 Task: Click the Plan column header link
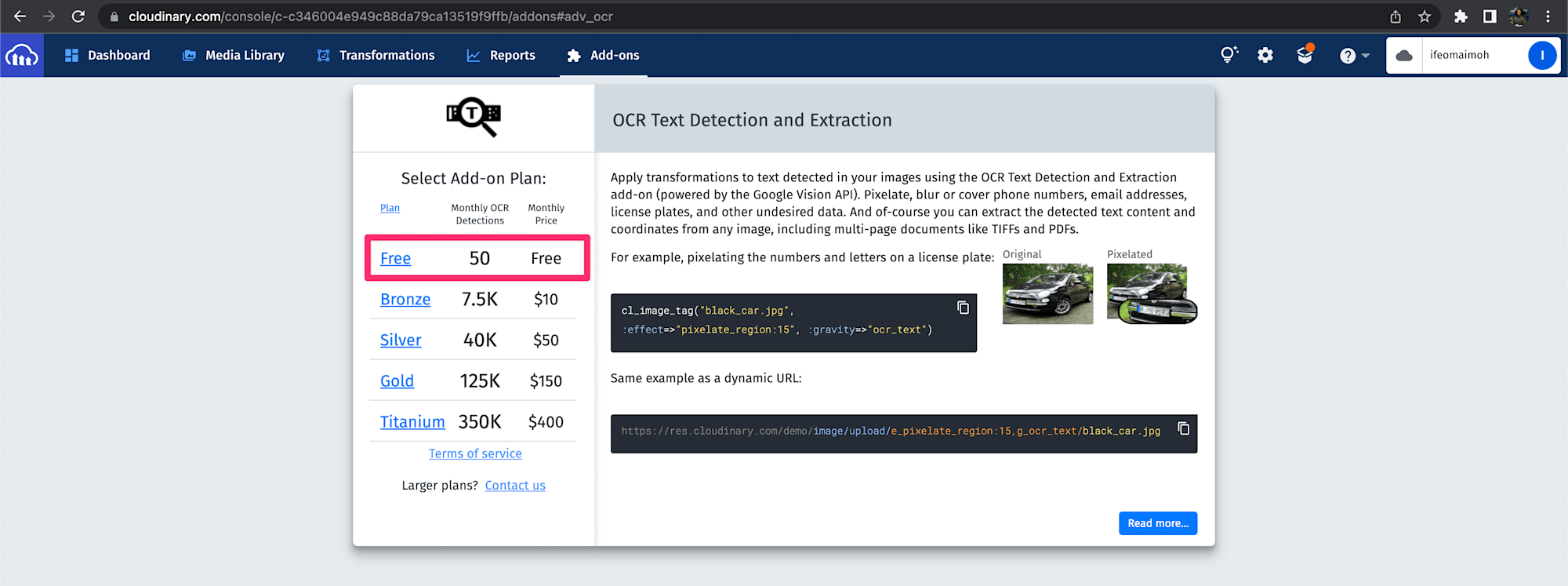click(x=390, y=208)
